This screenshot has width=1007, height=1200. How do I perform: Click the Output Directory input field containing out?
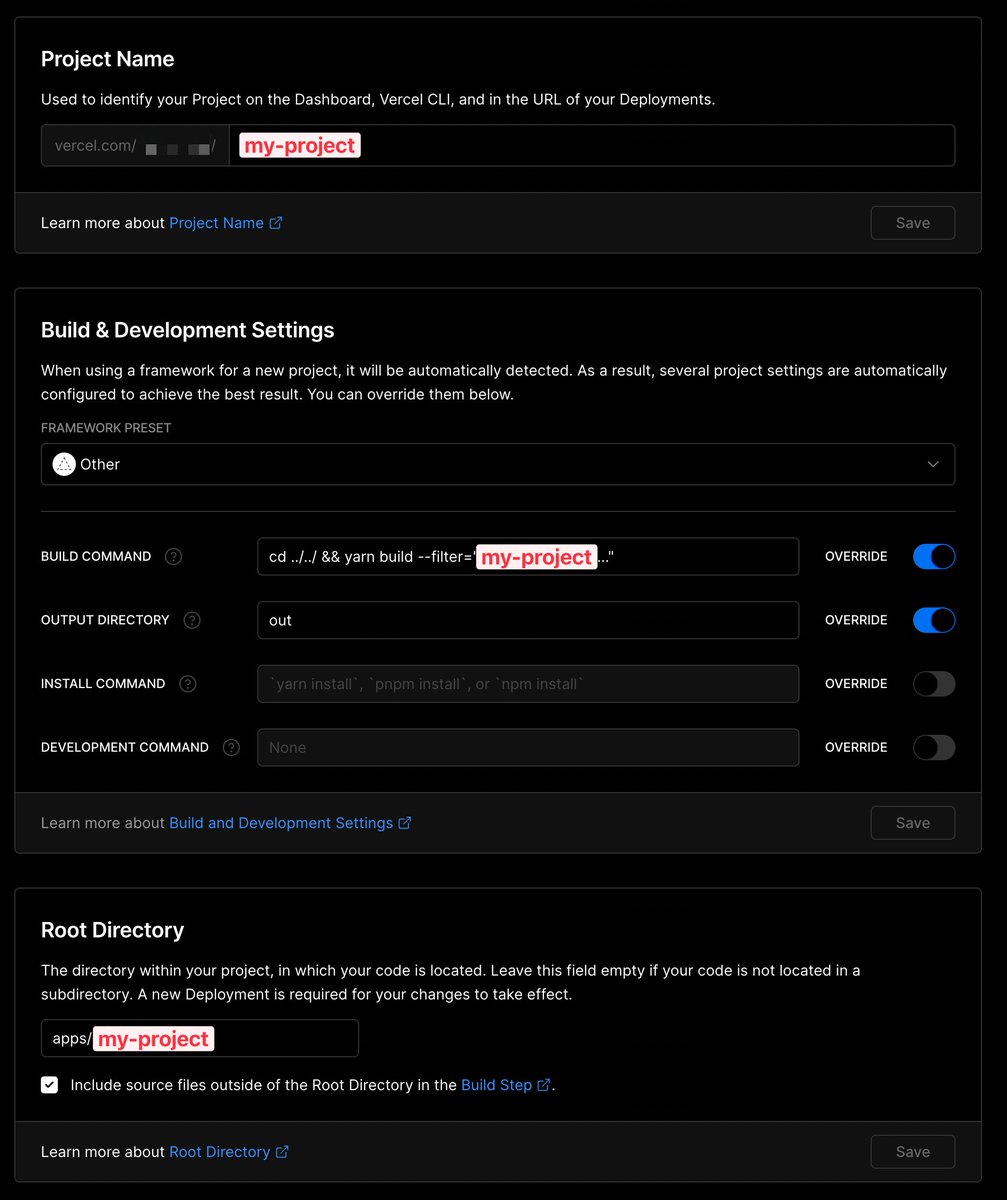[x=528, y=620]
